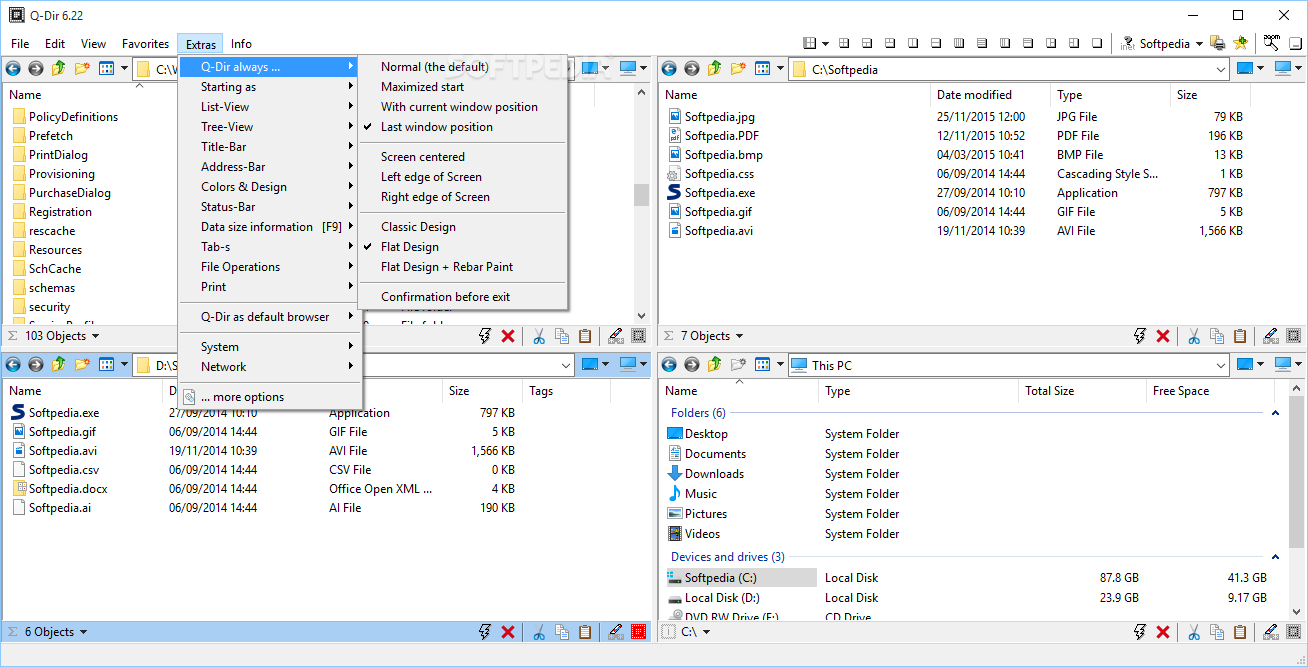Go up one folder in C:\Softpedia pane
The width and height of the screenshot is (1308, 667).
[714, 69]
